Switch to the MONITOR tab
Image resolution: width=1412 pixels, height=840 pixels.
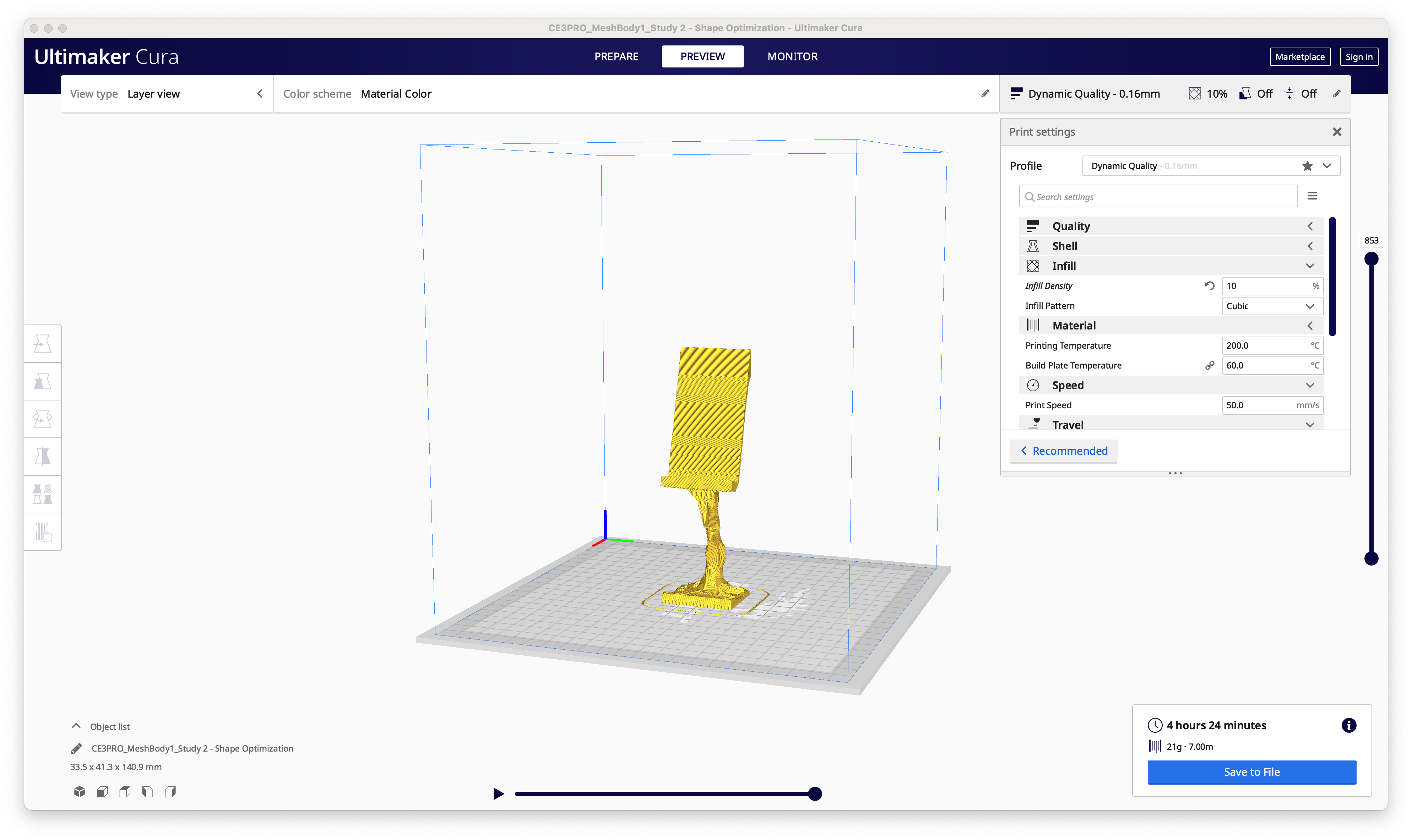(792, 56)
